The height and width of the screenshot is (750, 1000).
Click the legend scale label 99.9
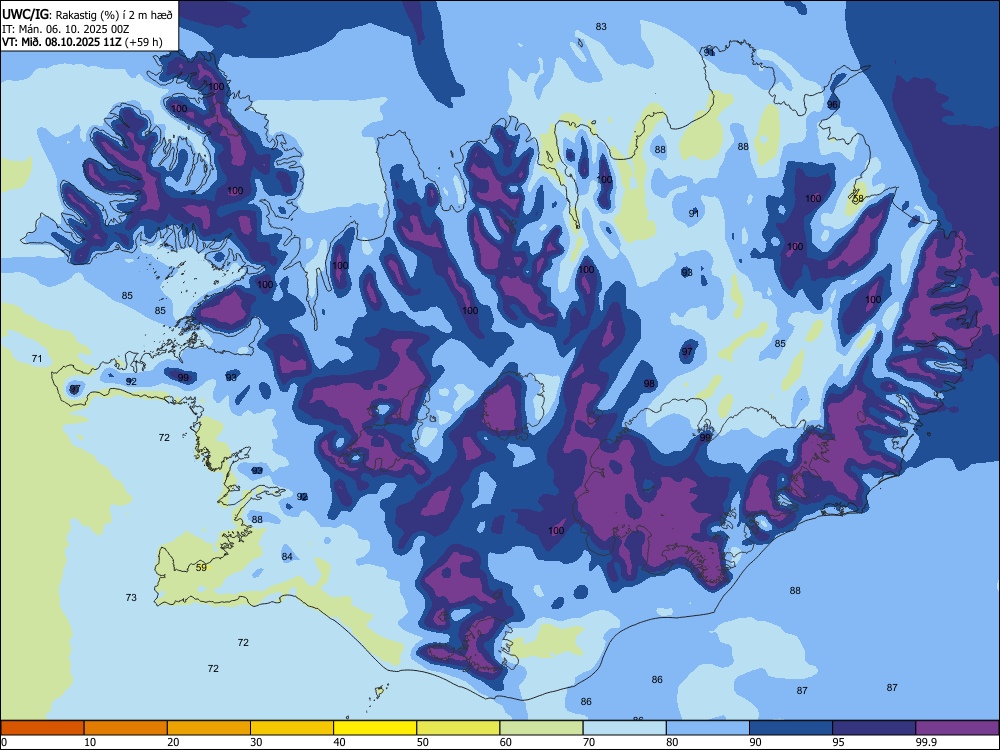coord(925,742)
